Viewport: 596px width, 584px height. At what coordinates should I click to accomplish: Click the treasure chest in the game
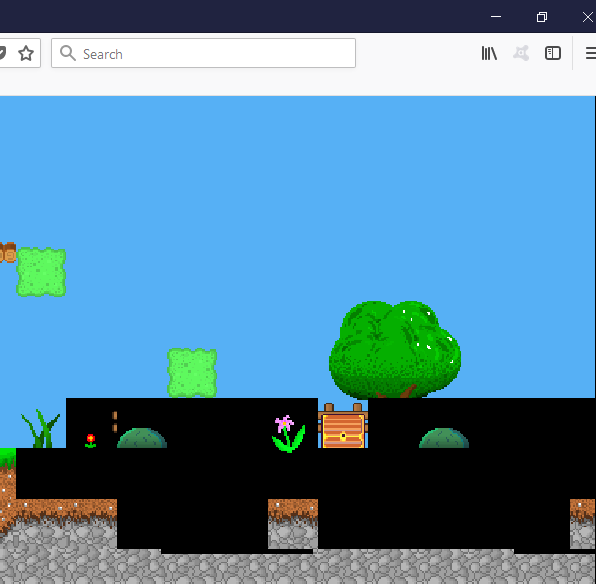[343, 426]
